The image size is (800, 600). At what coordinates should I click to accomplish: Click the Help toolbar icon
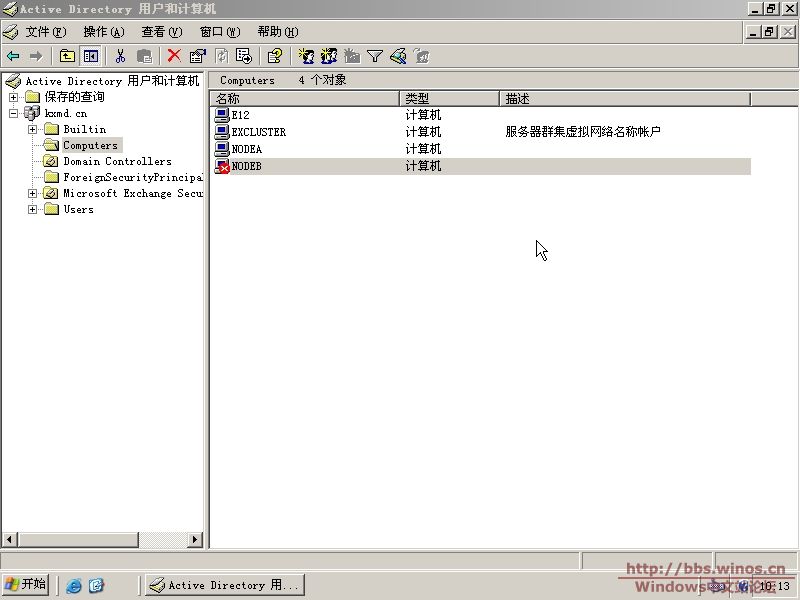coord(274,56)
